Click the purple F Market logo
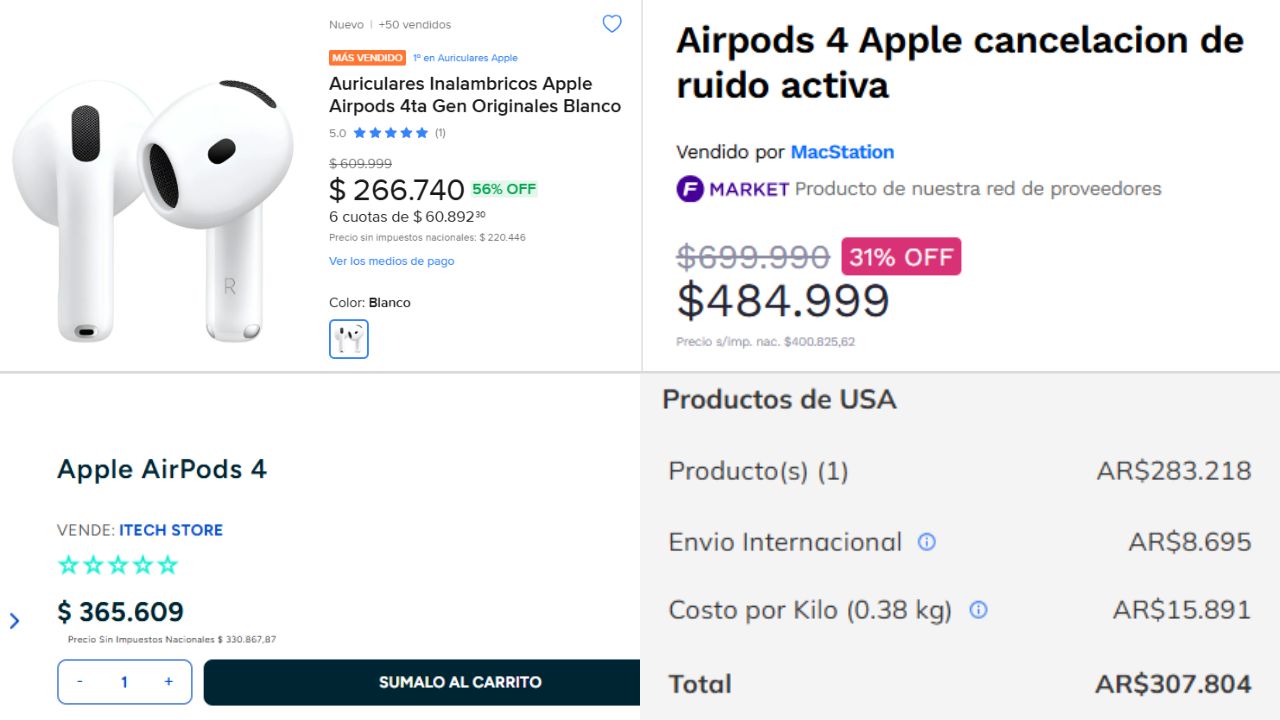1280x720 pixels. 691,188
